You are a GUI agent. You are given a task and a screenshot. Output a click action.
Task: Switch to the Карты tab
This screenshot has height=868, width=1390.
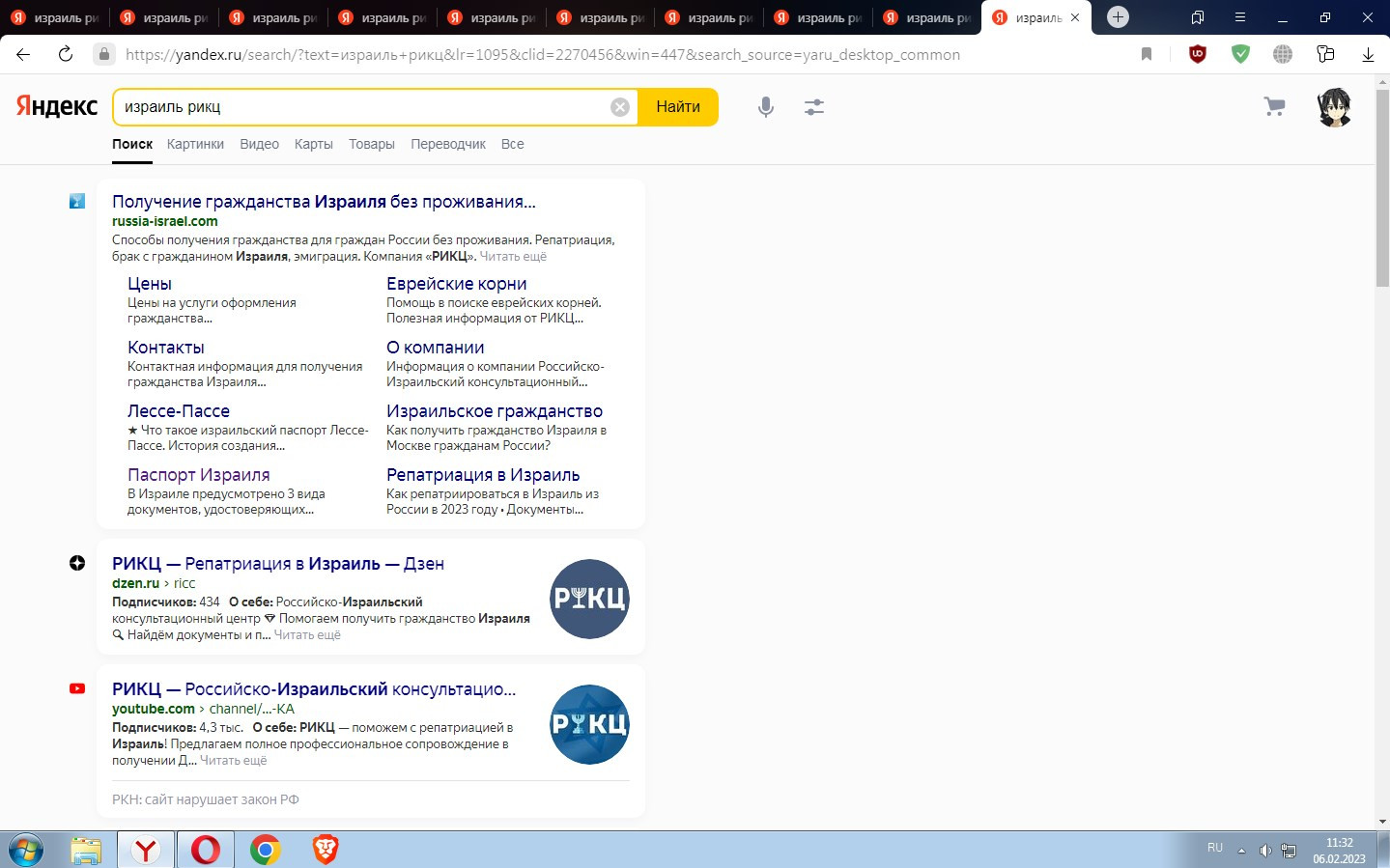(314, 144)
